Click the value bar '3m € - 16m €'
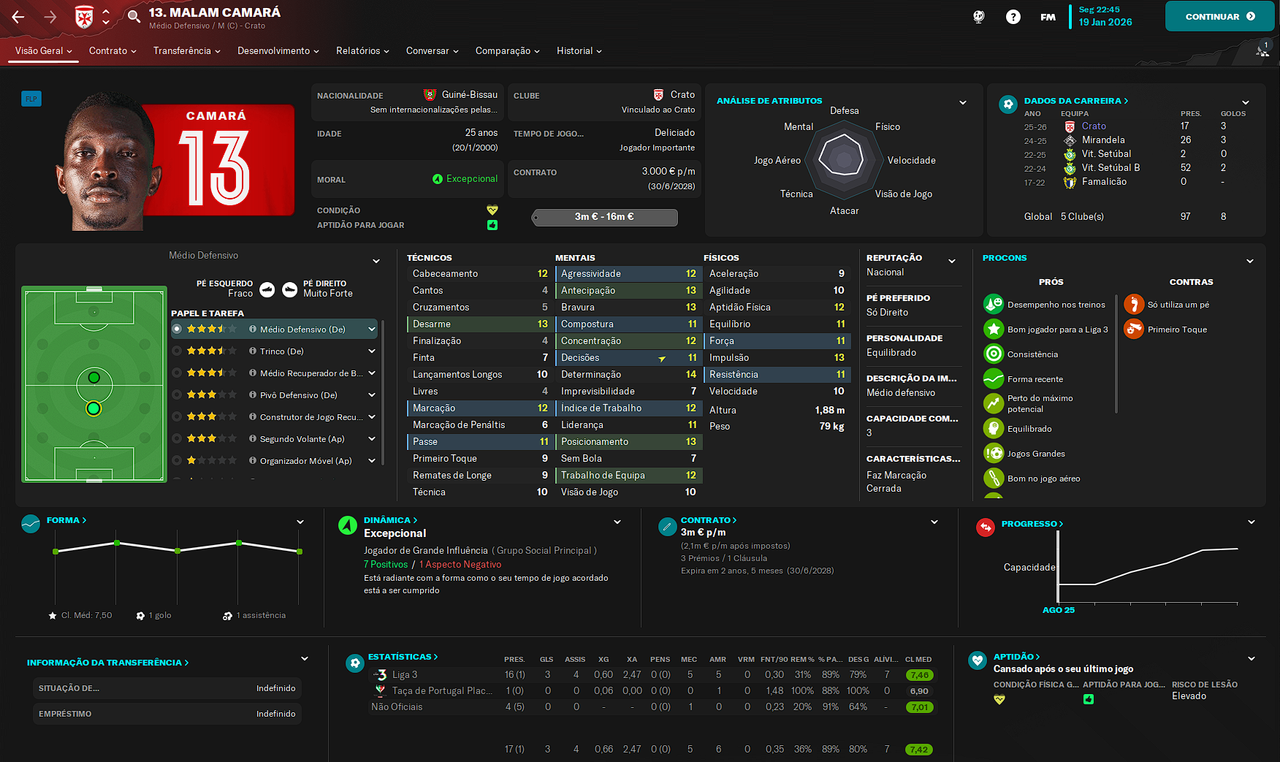The width and height of the screenshot is (1280, 762). pos(605,217)
